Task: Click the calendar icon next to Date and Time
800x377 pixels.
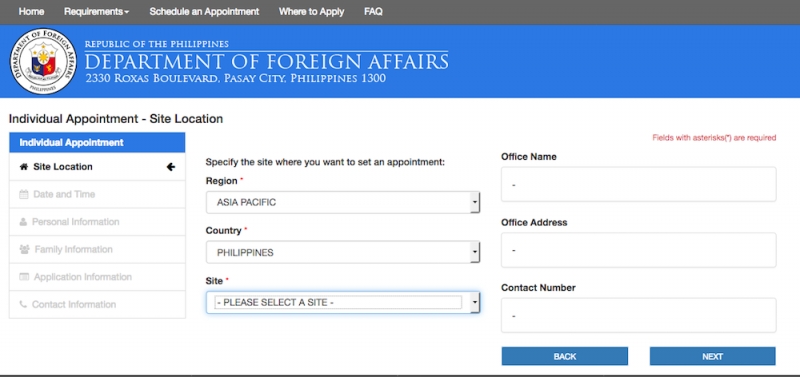Action: point(23,194)
